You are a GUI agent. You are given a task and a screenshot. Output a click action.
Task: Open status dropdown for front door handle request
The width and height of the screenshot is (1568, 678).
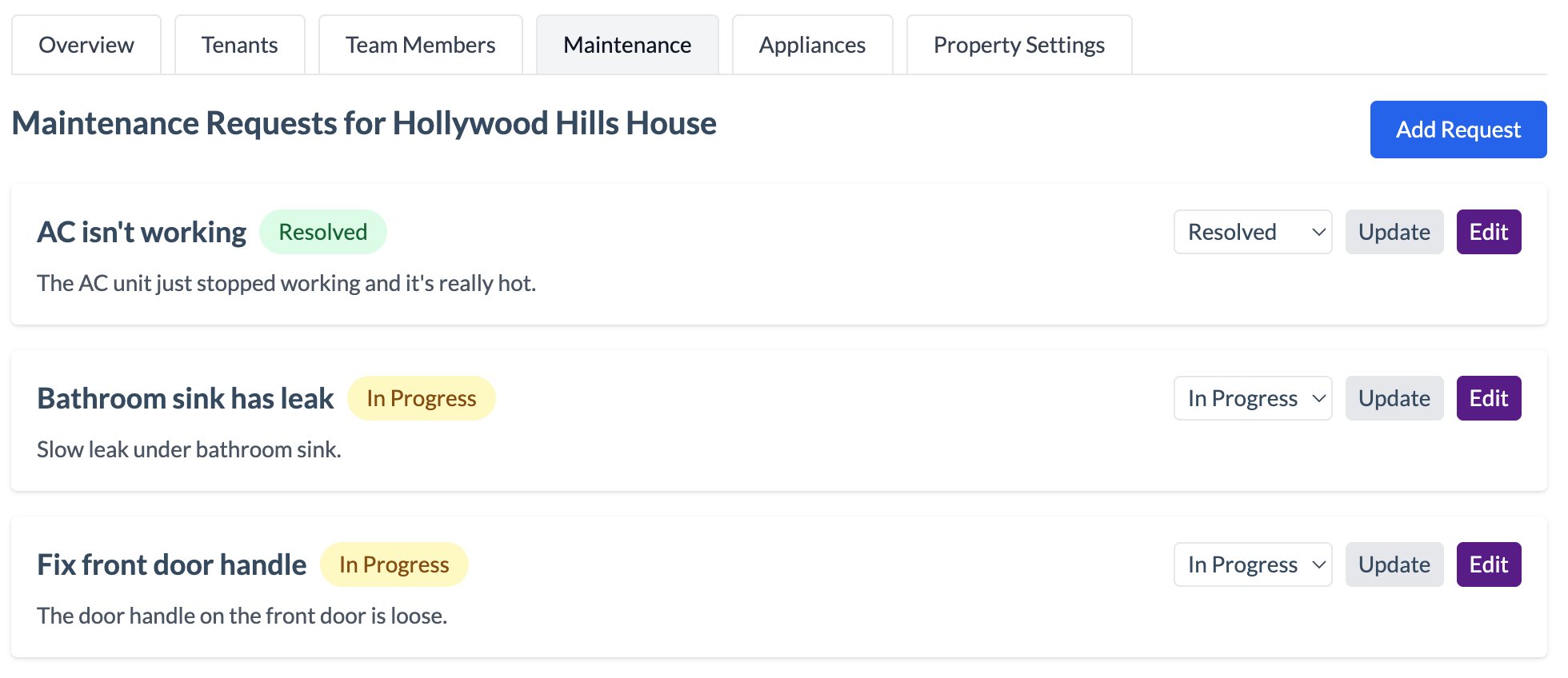[x=1252, y=564]
